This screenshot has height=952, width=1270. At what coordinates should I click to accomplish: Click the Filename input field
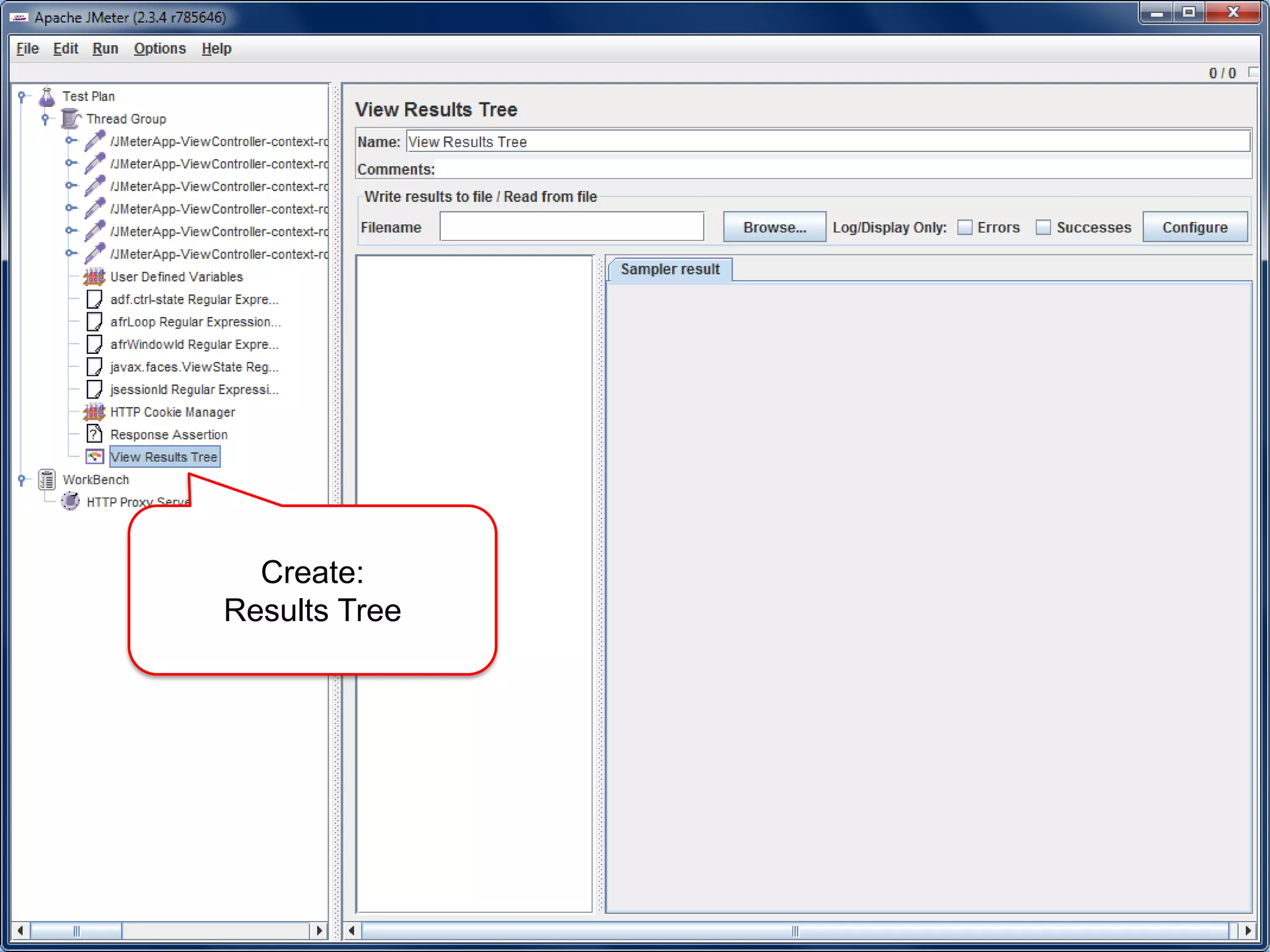(x=572, y=227)
